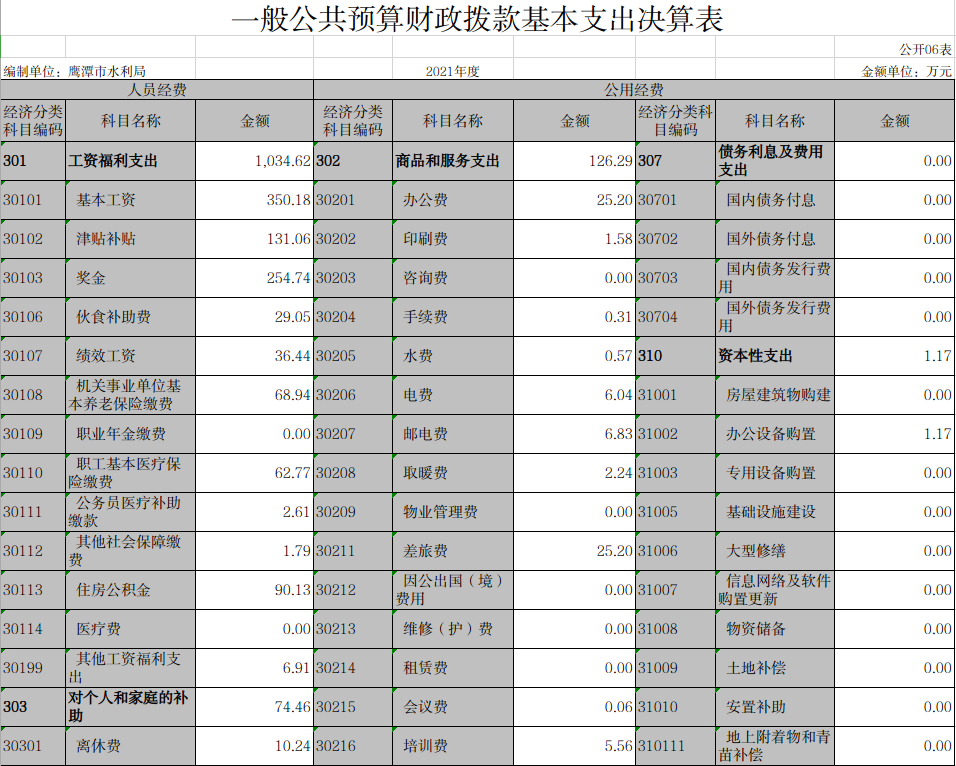
Task: Click the 金额单位：万元 cell
Action: [906, 71]
